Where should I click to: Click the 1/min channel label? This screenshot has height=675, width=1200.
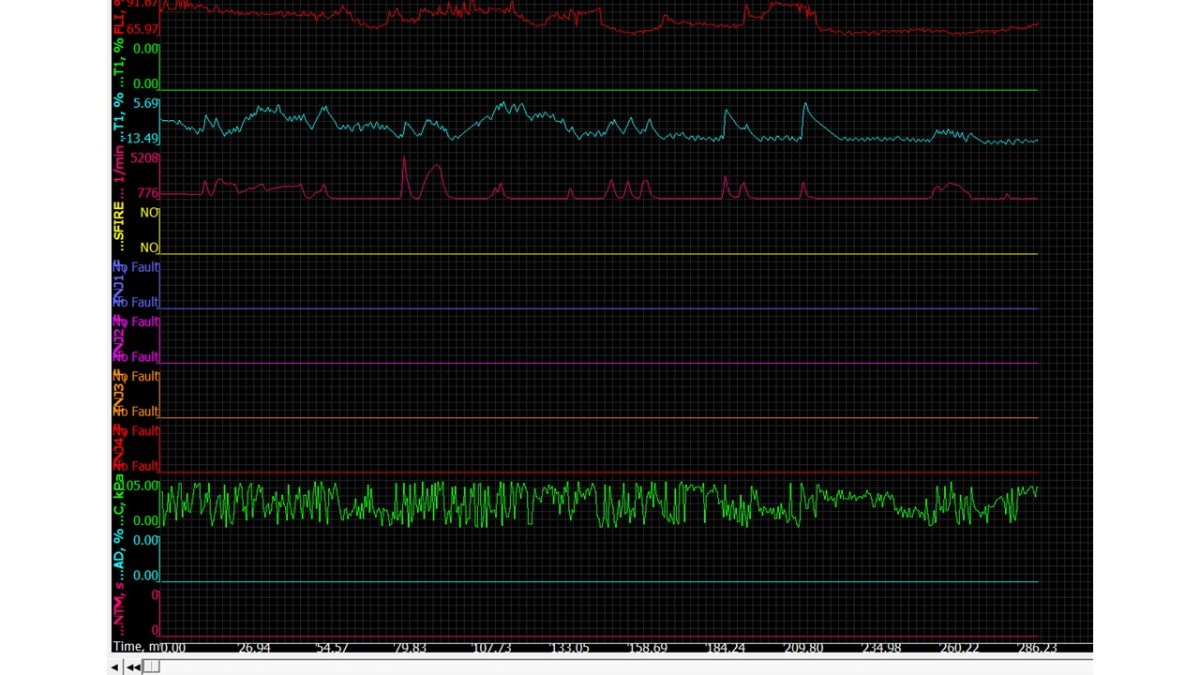click(x=118, y=172)
